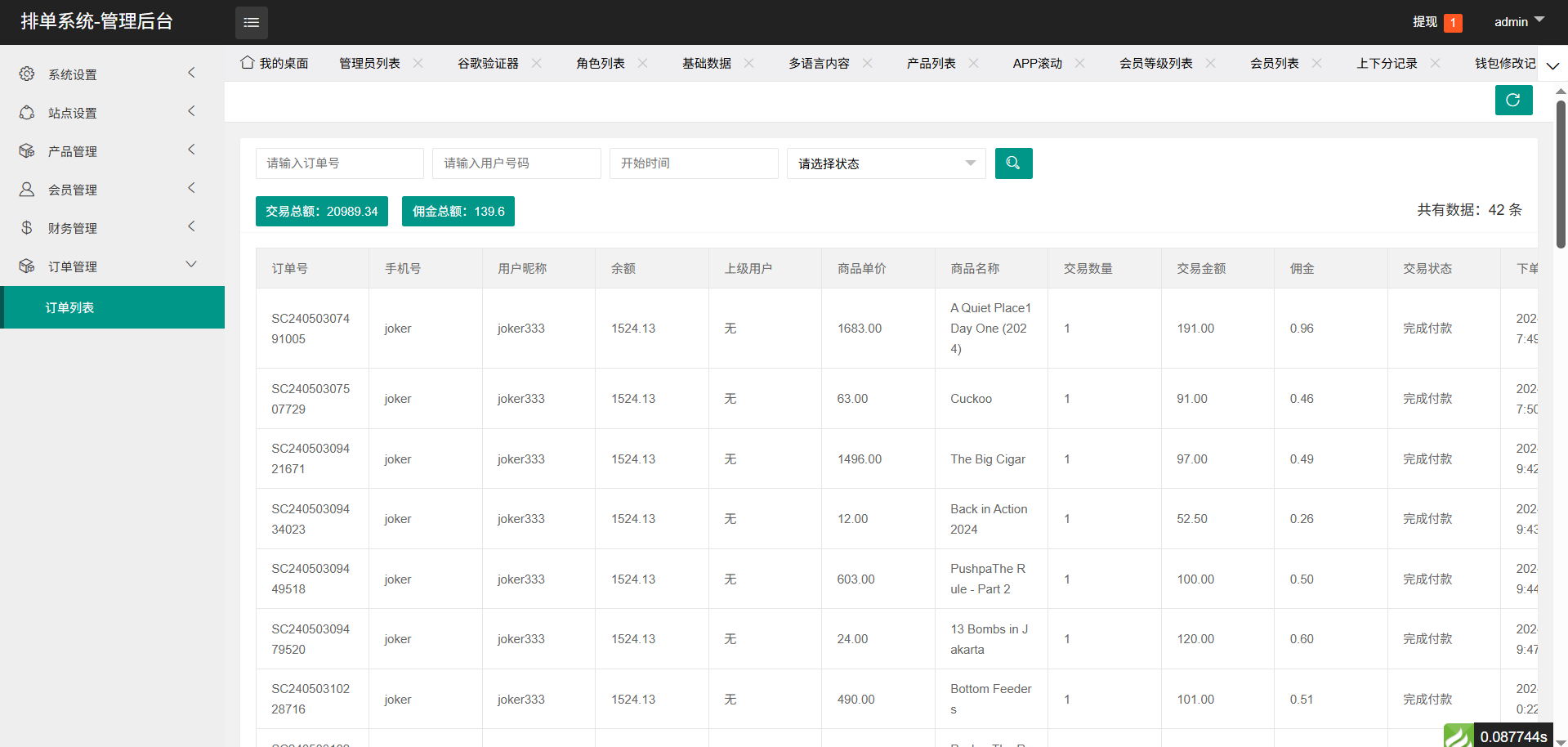Image resolution: width=1568 pixels, height=747 pixels.
Task: Click the green refresh icon button
Action: (x=1512, y=101)
